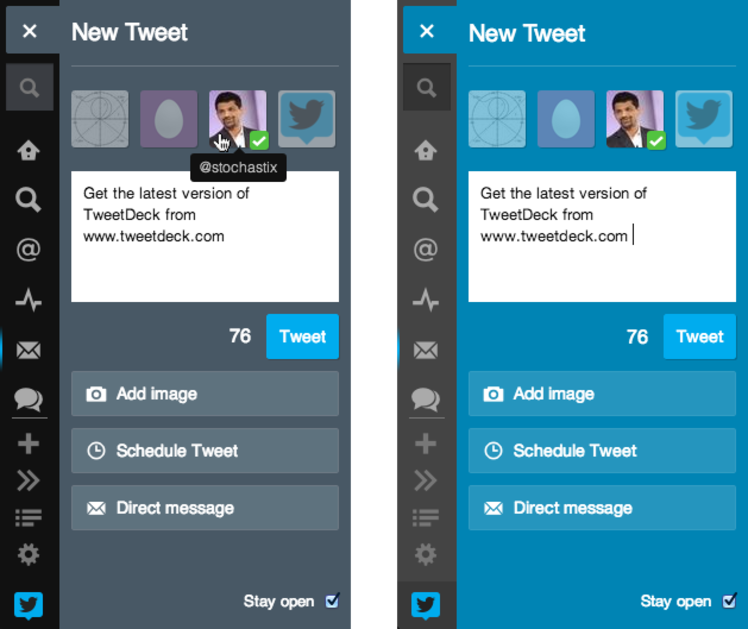Screen dimensions: 748x629
Task: Expand Schedule Tweet option in dark panel
Action: coord(205,451)
